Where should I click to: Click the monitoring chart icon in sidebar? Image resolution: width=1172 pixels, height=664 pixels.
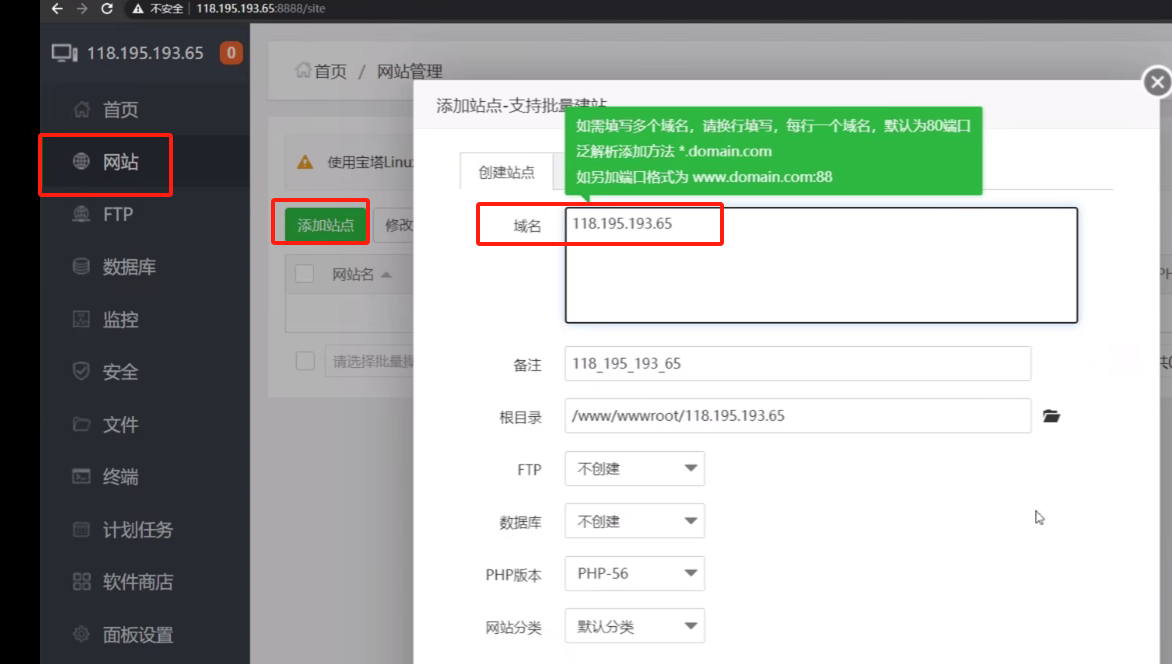(81, 319)
